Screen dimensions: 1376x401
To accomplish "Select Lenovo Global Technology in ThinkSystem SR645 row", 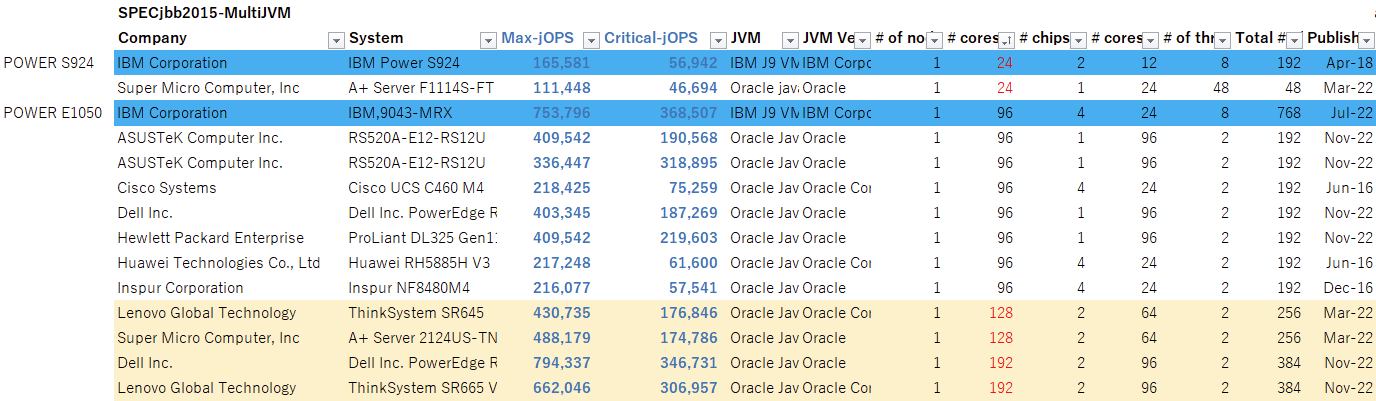I will [x=207, y=313].
